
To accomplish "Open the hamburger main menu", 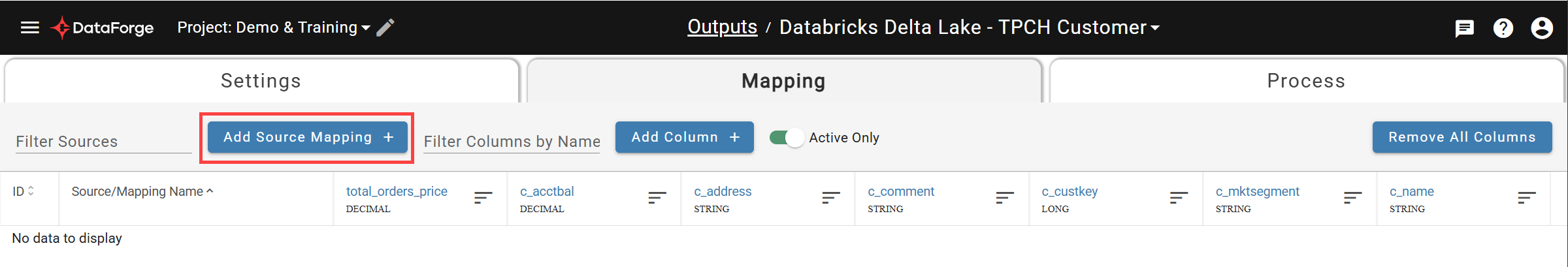I will [30, 27].
